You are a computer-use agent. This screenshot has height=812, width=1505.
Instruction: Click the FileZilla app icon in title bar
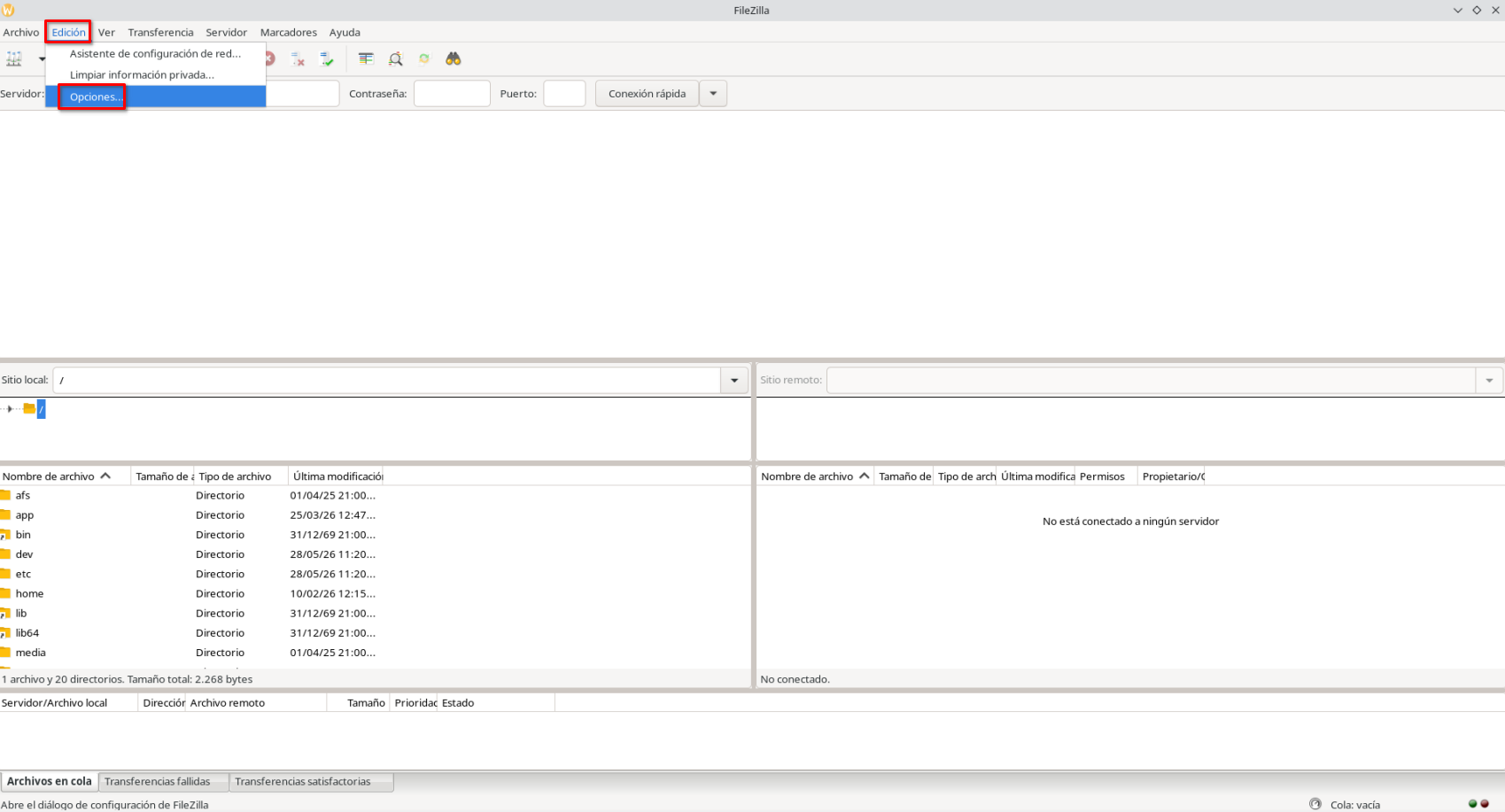coord(8,10)
